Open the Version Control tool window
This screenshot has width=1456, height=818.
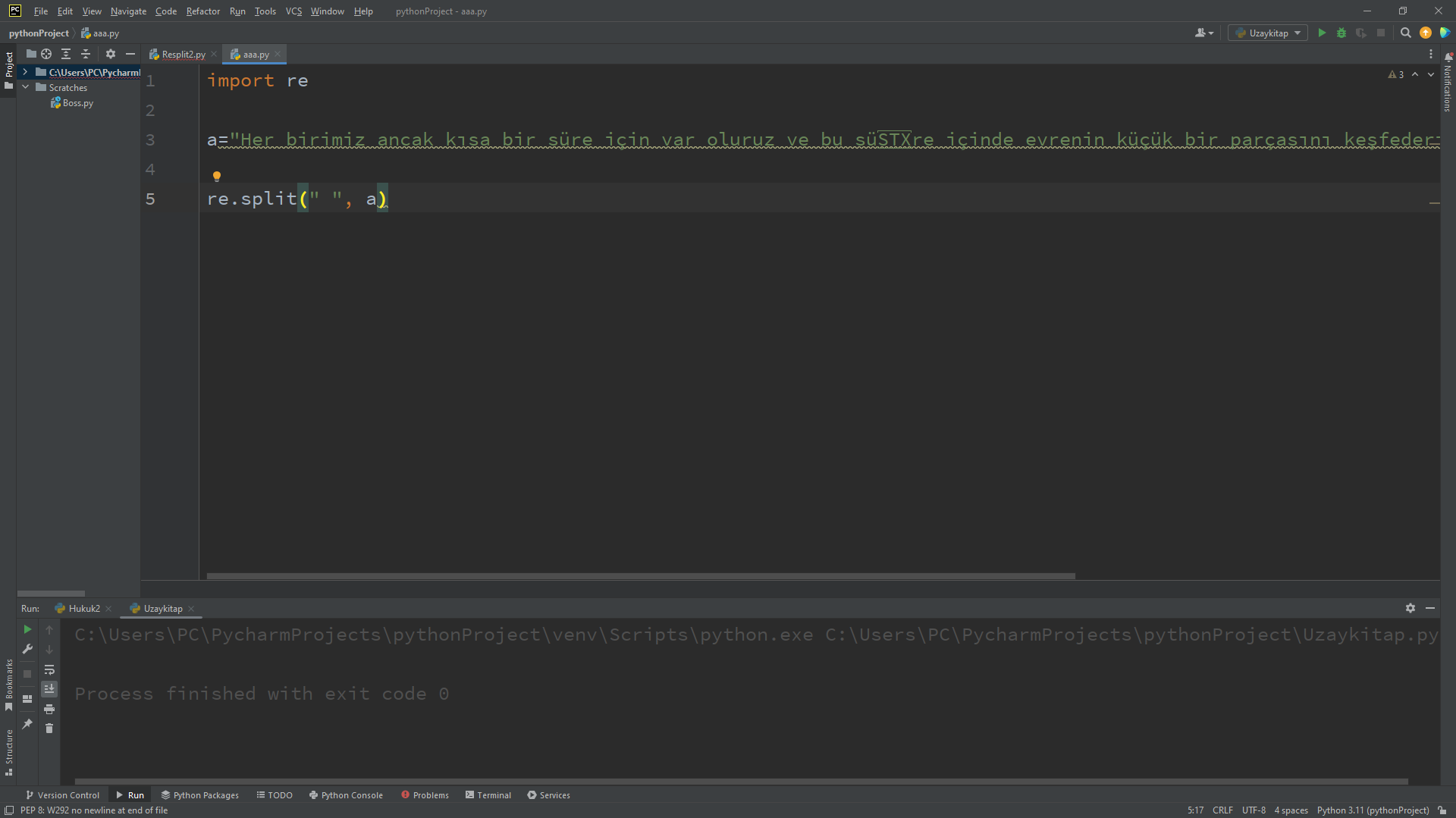pos(62,795)
